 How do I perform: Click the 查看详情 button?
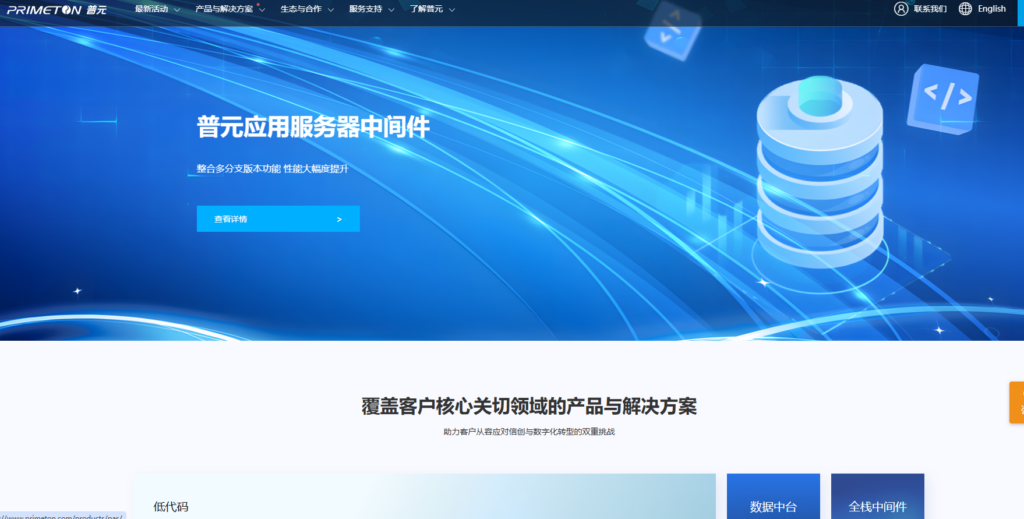278,219
